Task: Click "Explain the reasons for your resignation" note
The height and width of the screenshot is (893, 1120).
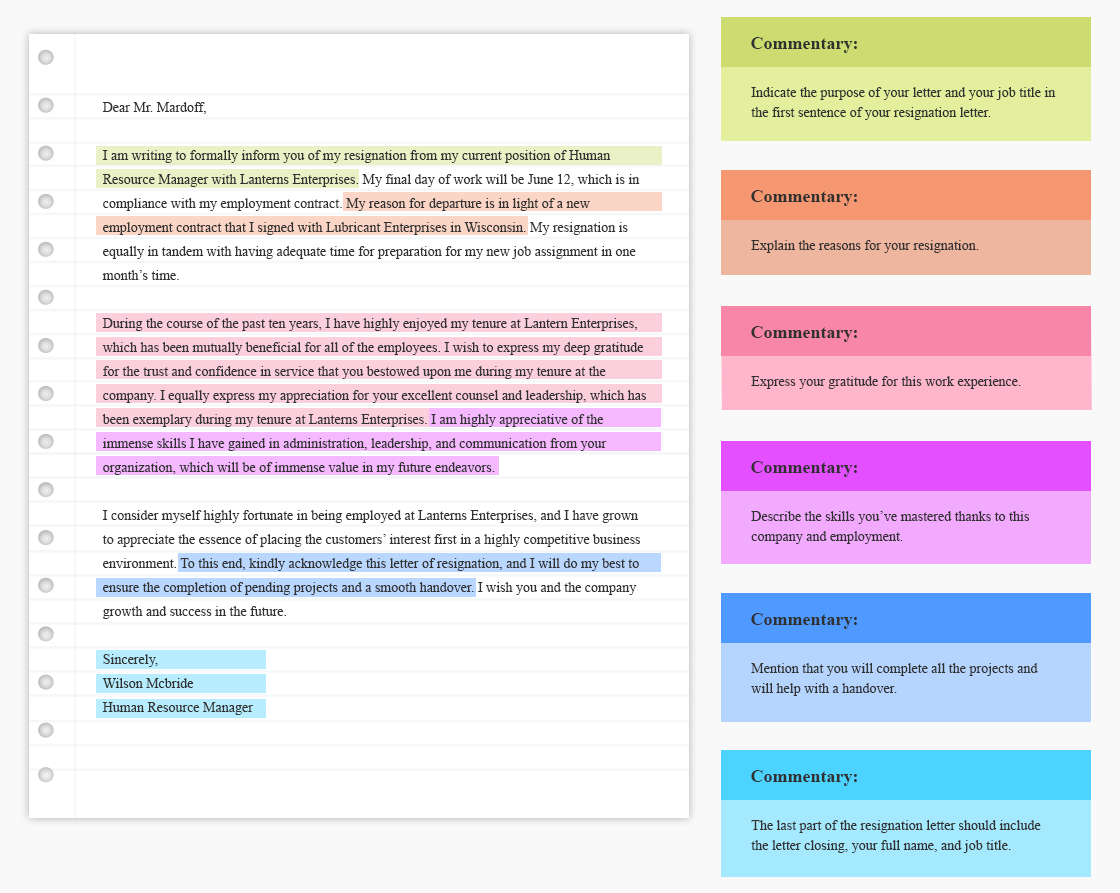Action: click(864, 245)
